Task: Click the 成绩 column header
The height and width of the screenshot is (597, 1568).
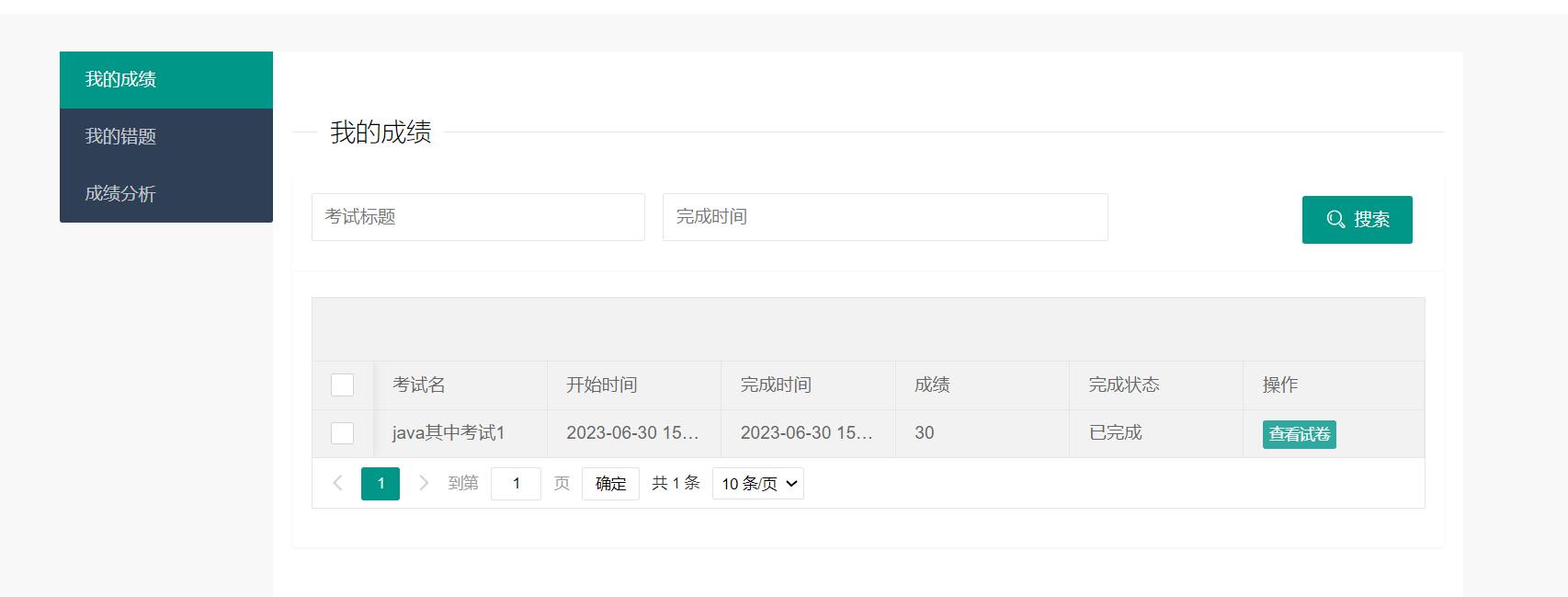Action: [x=983, y=385]
